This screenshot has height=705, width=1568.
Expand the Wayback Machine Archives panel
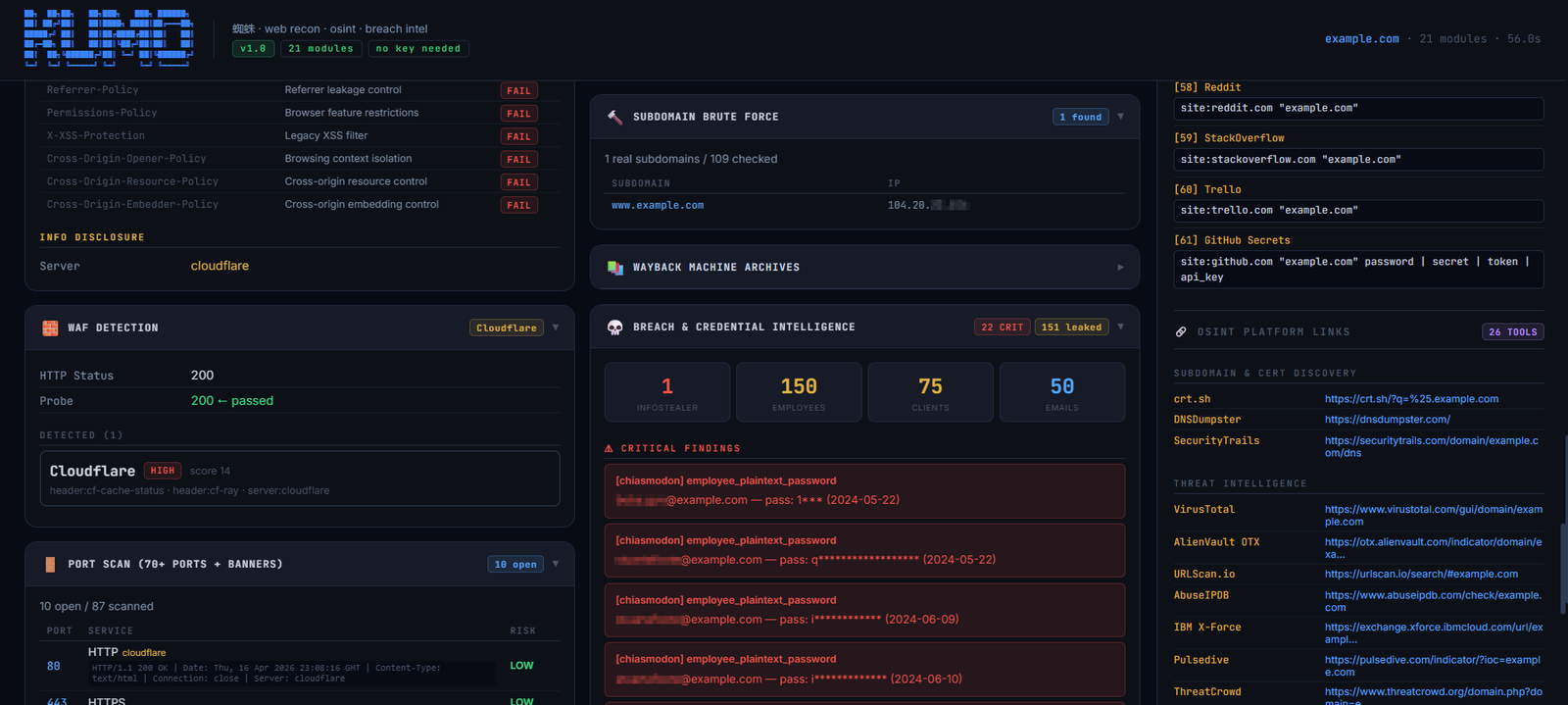point(1120,268)
